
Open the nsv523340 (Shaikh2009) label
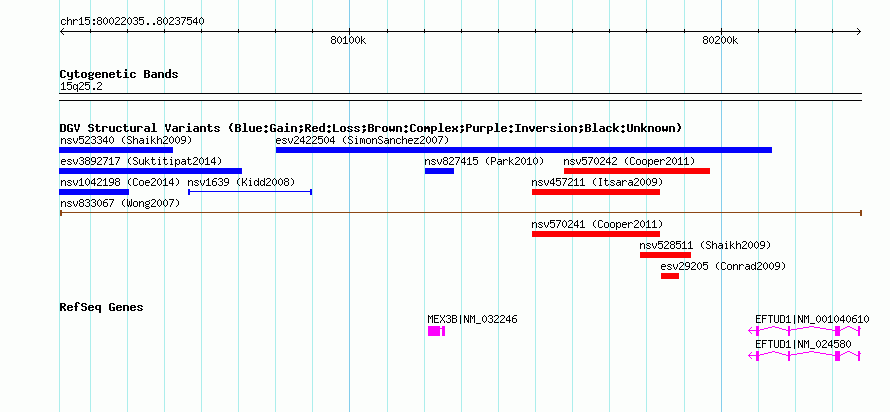[126, 140]
